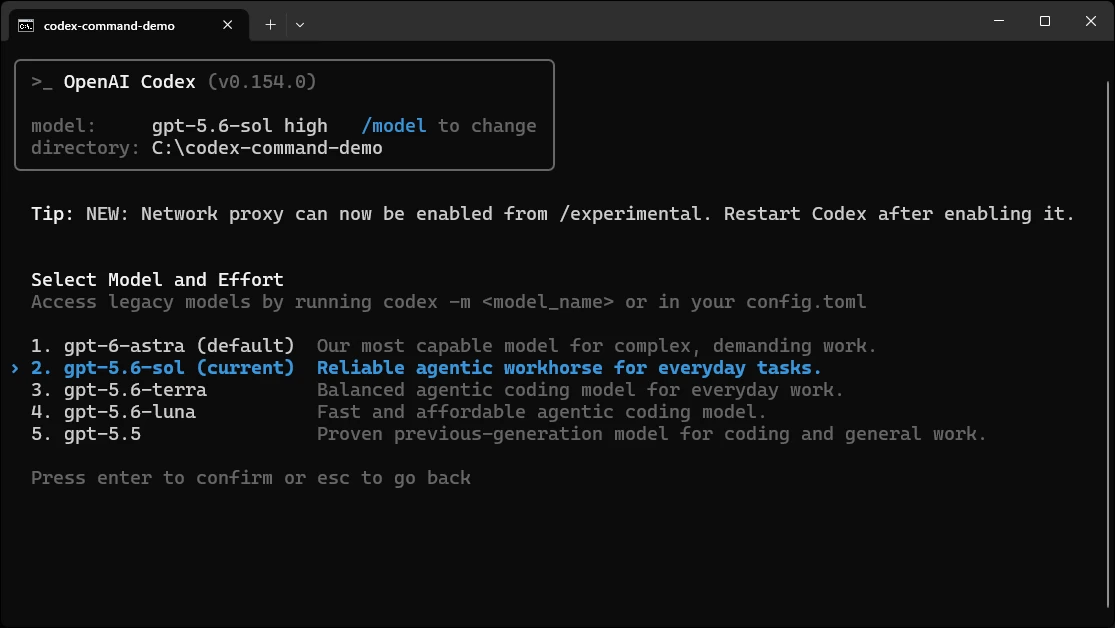Minimize the terminal window
Viewport: 1115px width, 628px height.
[999, 21]
